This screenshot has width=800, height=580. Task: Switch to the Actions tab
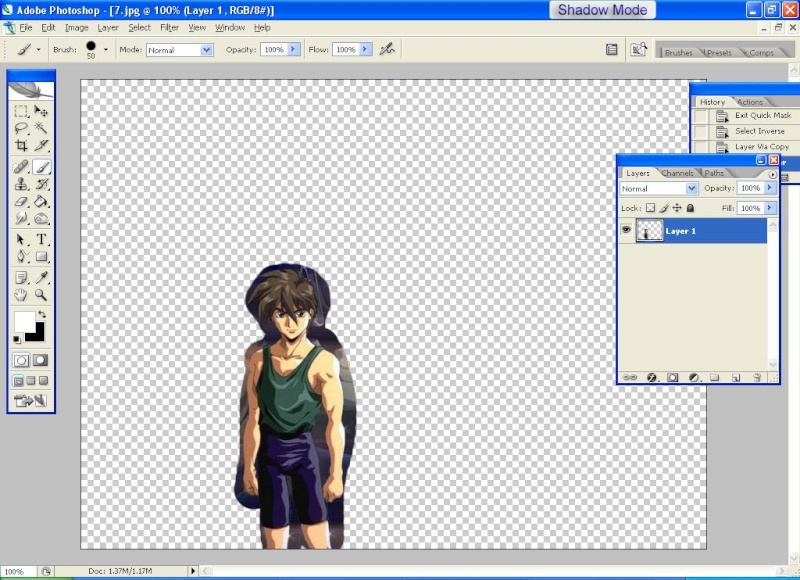point(750,102)
